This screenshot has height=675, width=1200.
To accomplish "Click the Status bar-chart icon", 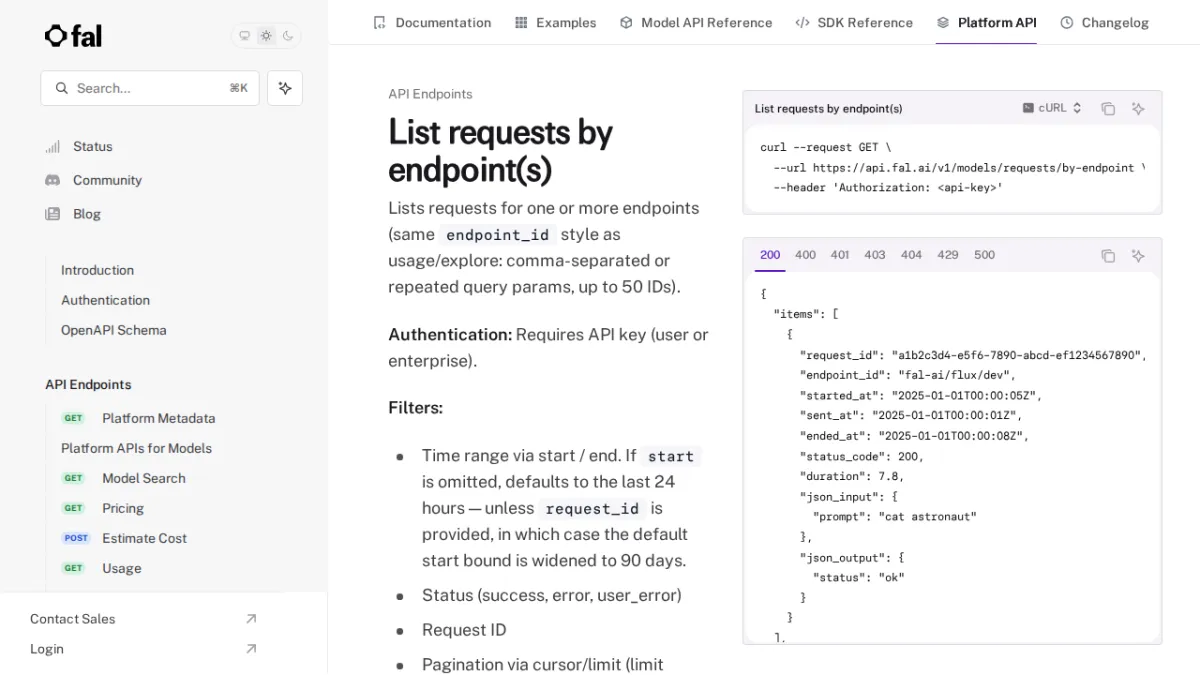I will tap(53, 146).
